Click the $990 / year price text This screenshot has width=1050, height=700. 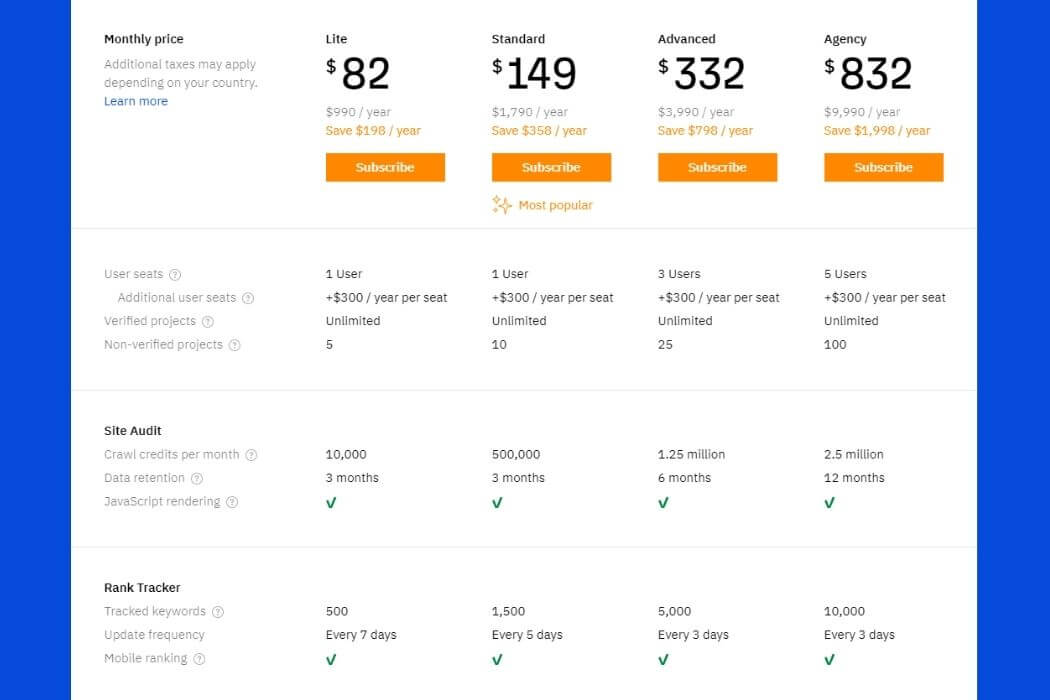click(358, 112)
